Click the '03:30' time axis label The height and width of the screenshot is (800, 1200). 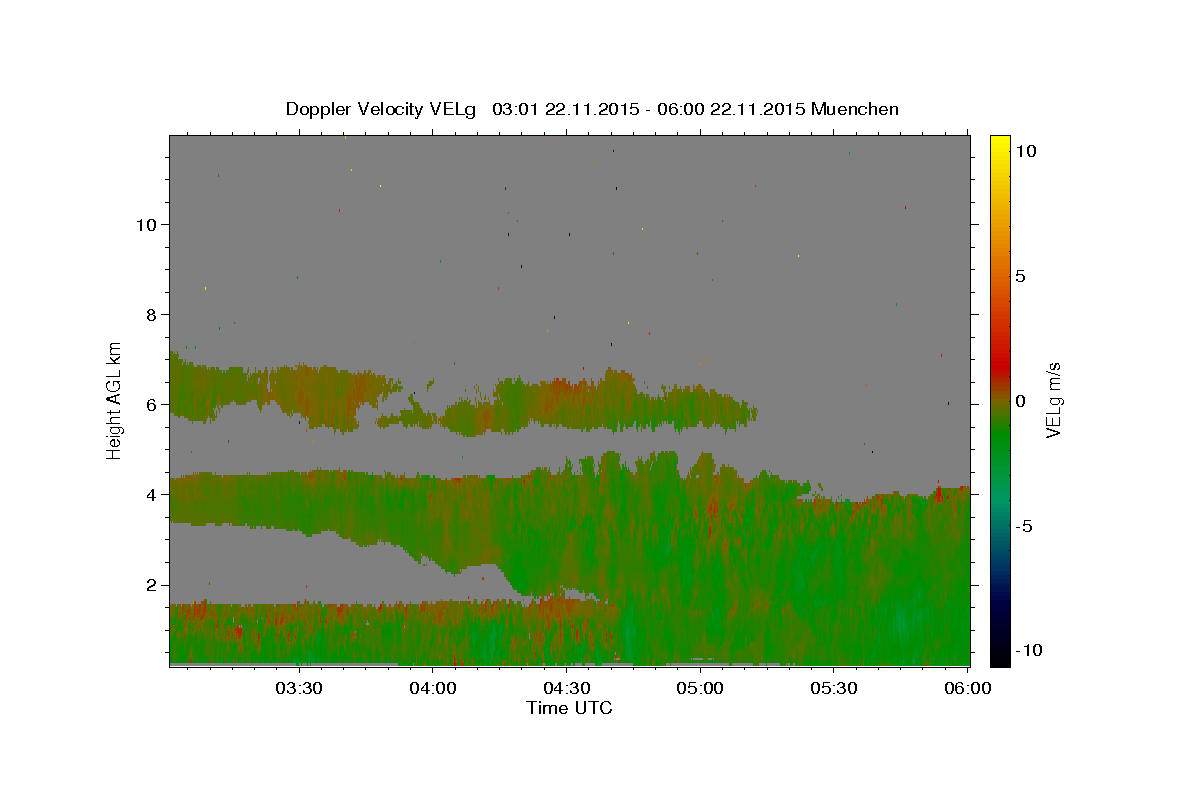pyautogui.click(x=299, y=688)
